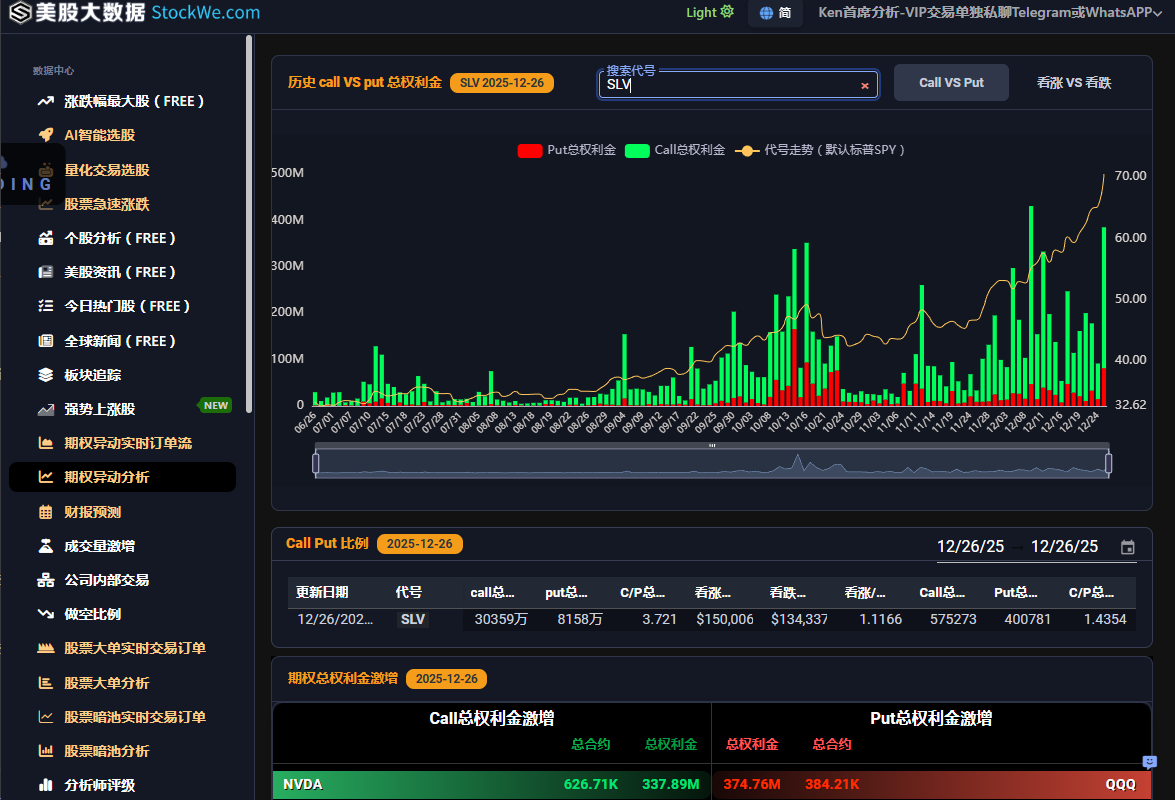Click the $150,006 cell
This screenshot has width=1175, height=800.
725,619
